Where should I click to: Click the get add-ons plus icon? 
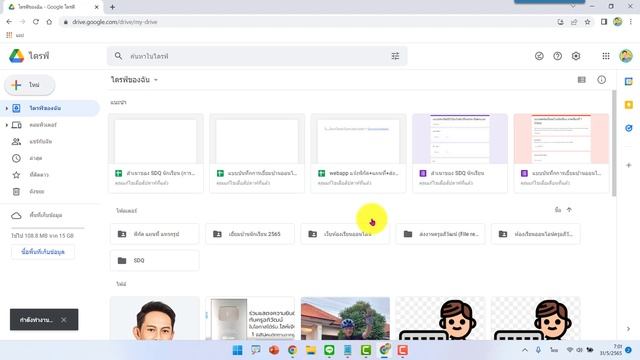coord(629,165)
